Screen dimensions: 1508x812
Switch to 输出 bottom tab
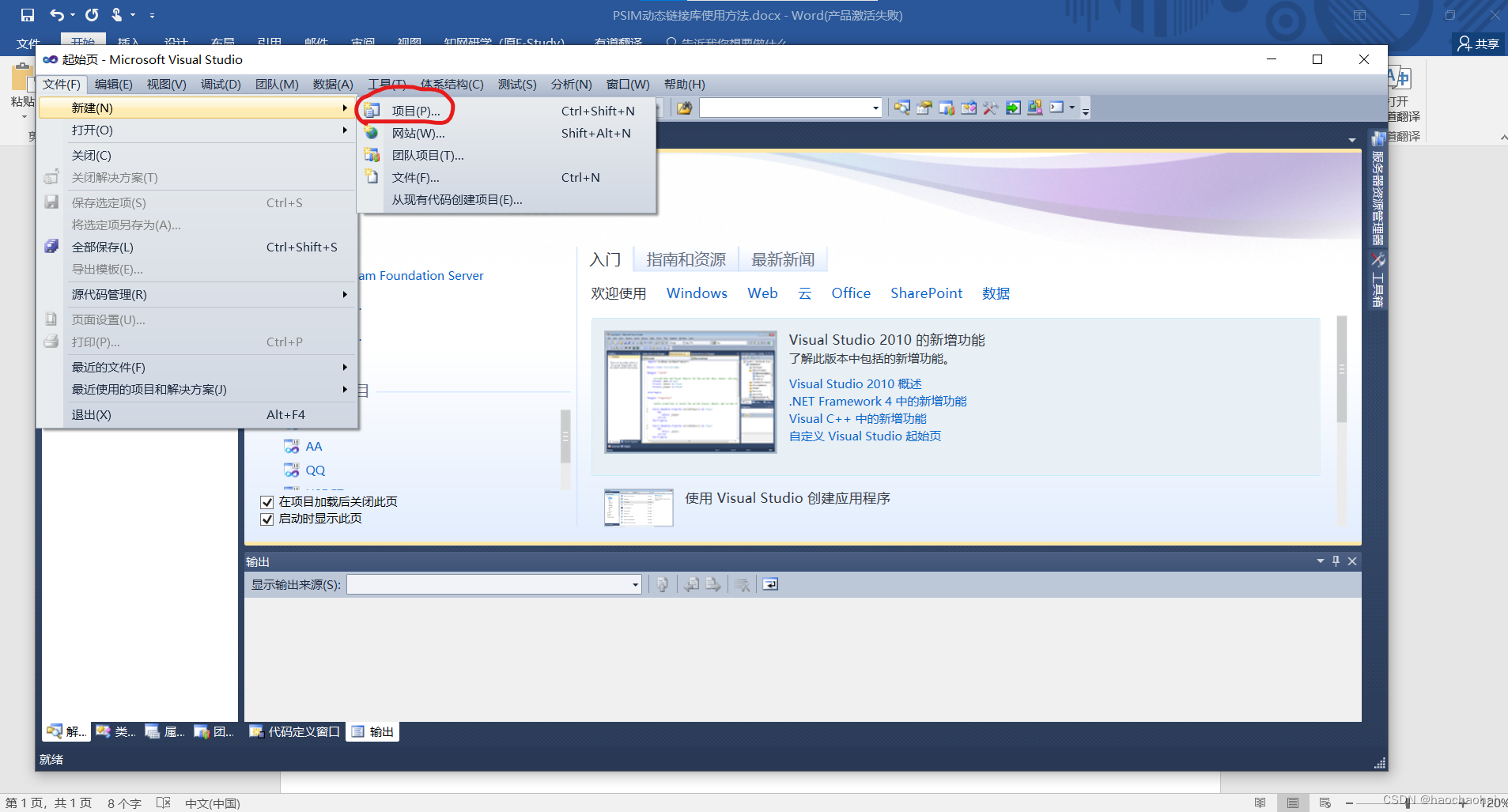click(x=372, y=731)
